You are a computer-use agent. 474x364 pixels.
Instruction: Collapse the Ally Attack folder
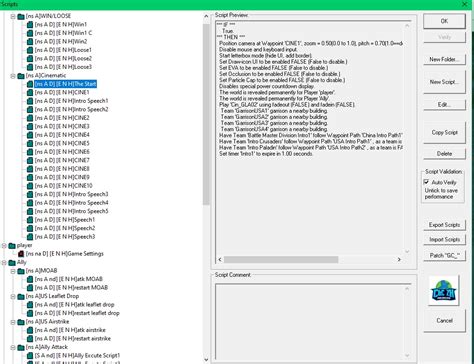[x=13, y=347]
